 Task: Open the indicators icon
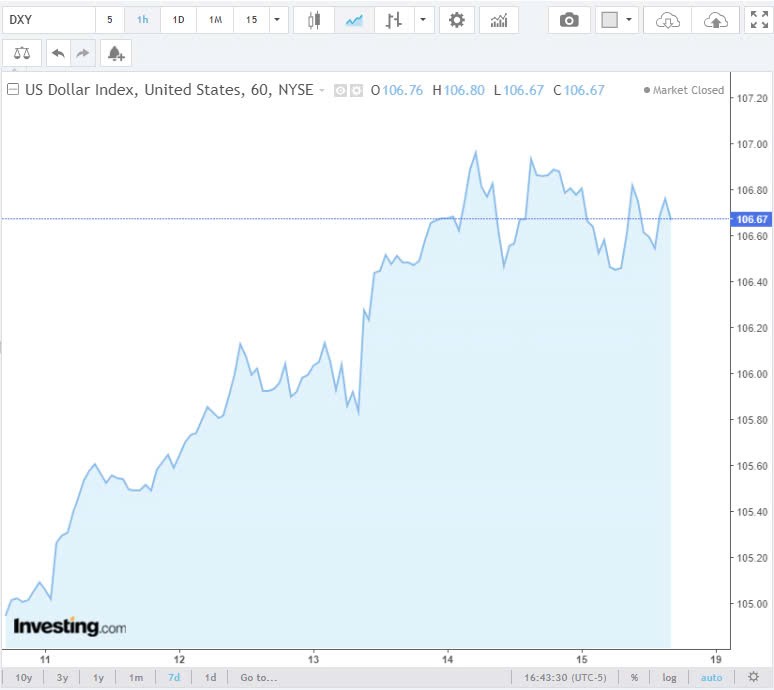499,20
